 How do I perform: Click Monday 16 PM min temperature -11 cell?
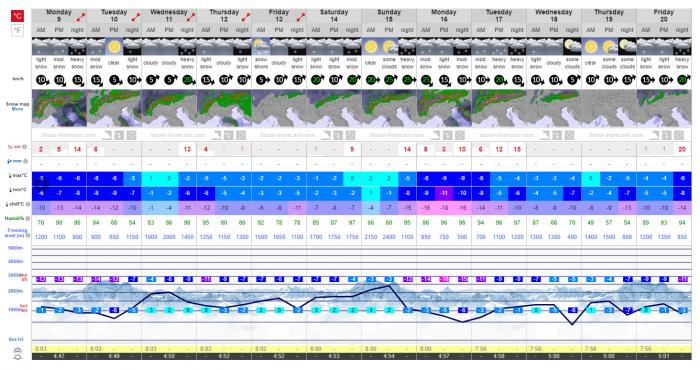444,194
